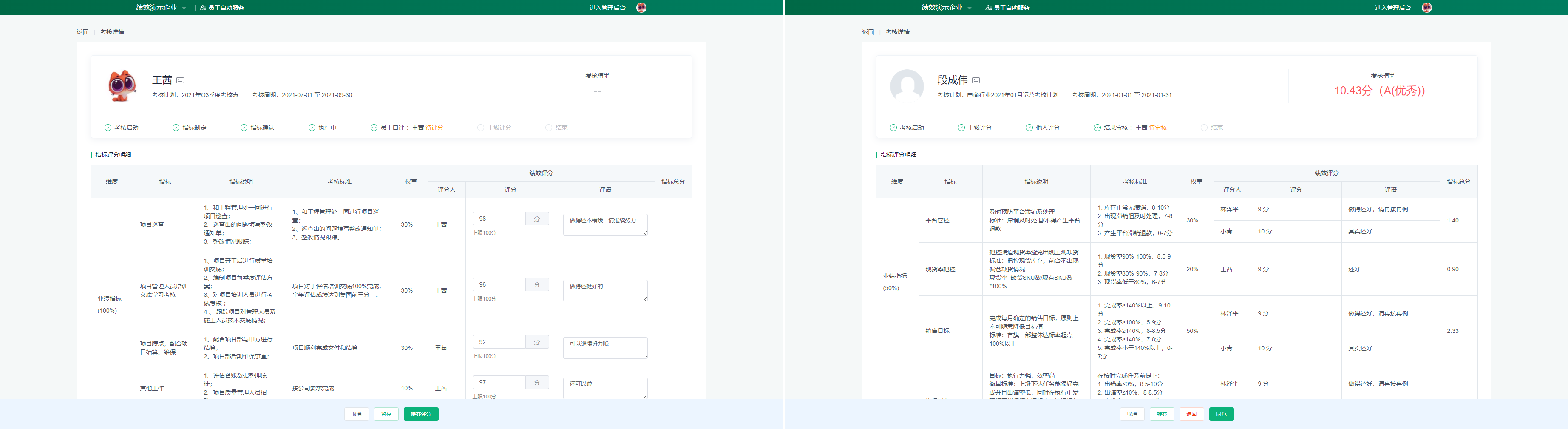Screen dimensions: 1568x429
Task: Click the user avatar in left top bar
Action: tap(641, 7)
